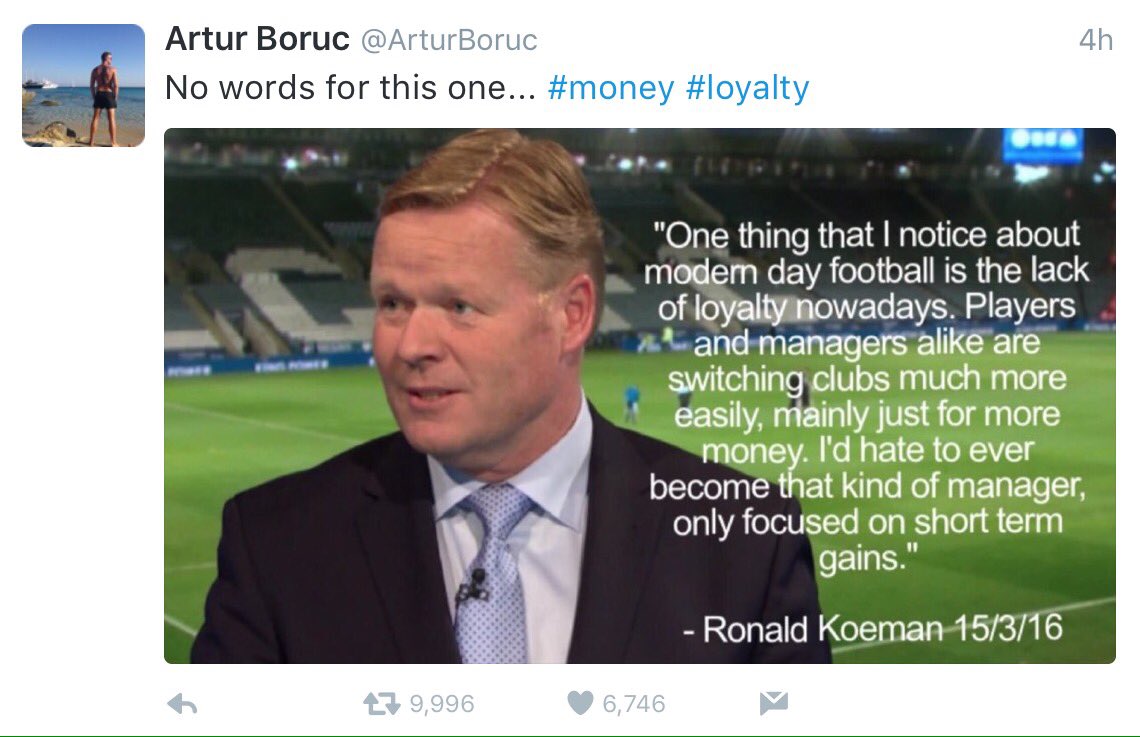This screenshot has height=737, width=1140.
Task: Open Artur Boruc's profile avatar photo
Action: [84, 85]
